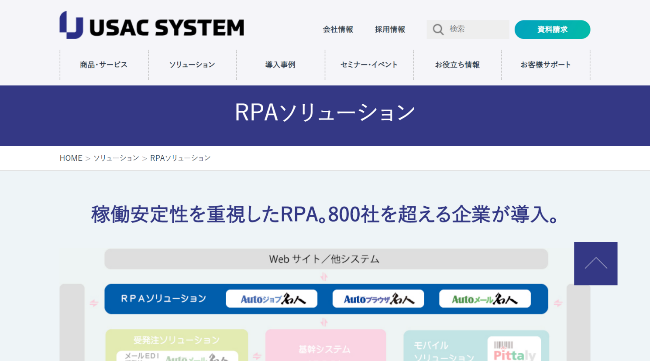
Task: Go to HOME in breadcrumb
Action: pyautogui.click(x=71, y=158)
